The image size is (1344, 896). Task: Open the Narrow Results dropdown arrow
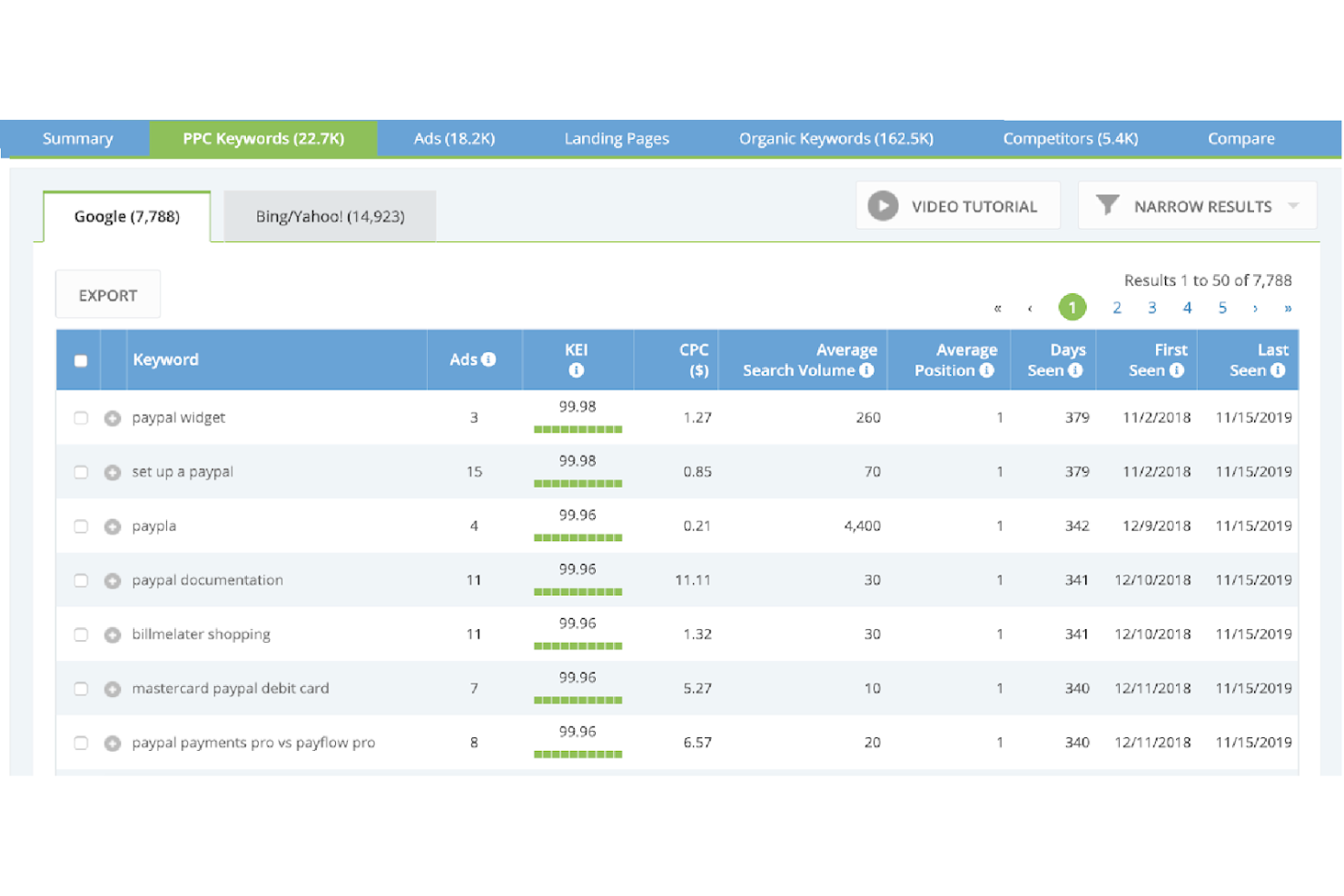point(1293,206)
